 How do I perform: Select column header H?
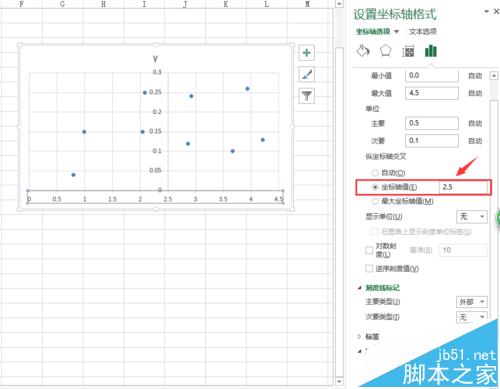[x=103, y=4]
